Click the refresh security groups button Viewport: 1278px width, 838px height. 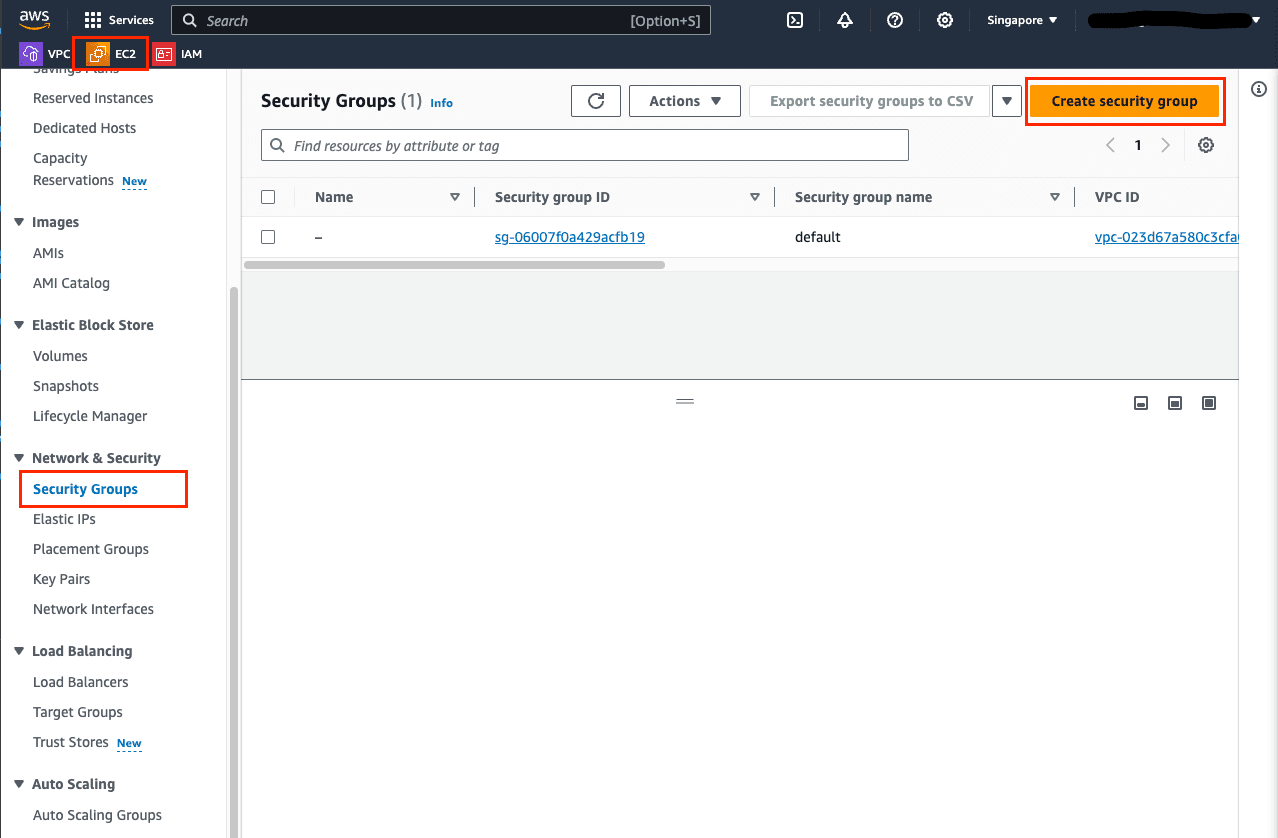click(x=596, y=101)
